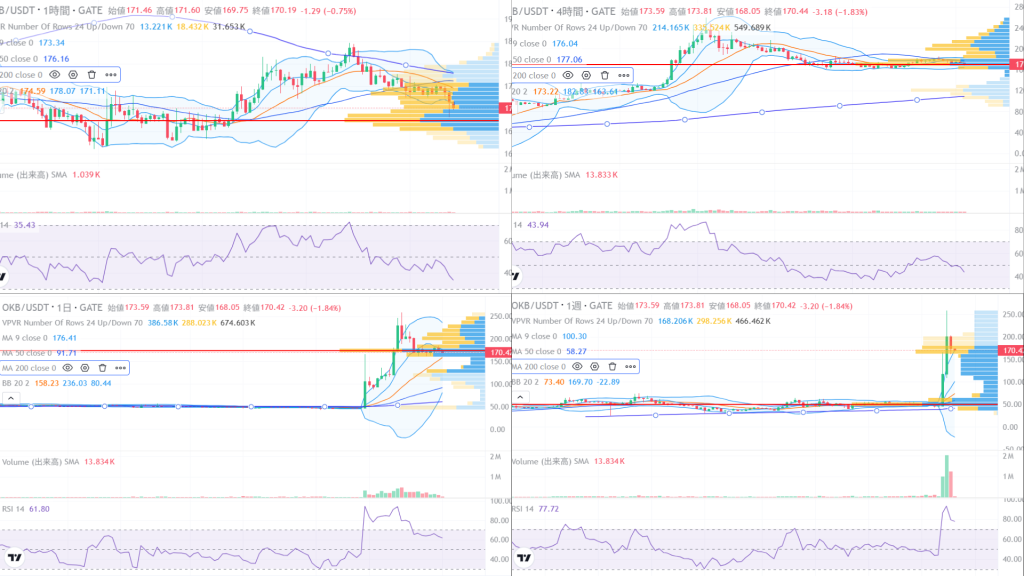Image resolution: width=1024 pixels, height=576 pixels.
Task: Open MA 200 more menu on 1日 chart
Action: (121, 368)
